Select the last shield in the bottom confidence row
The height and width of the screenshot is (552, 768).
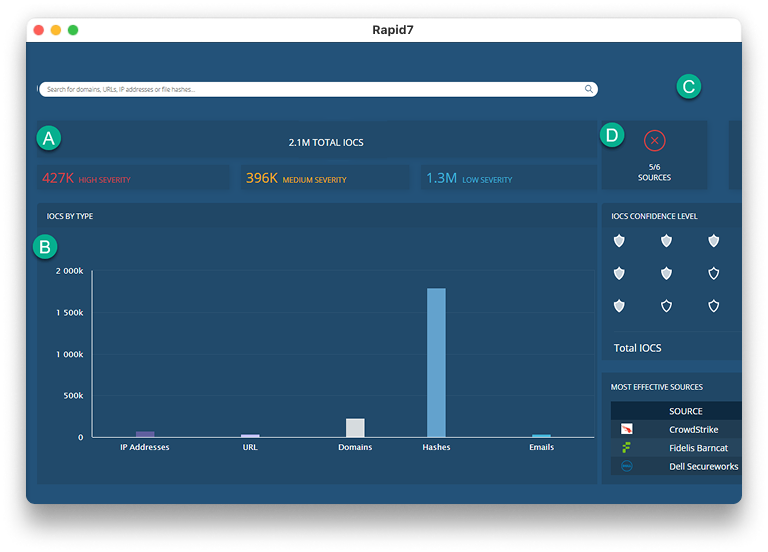point(714,306)
